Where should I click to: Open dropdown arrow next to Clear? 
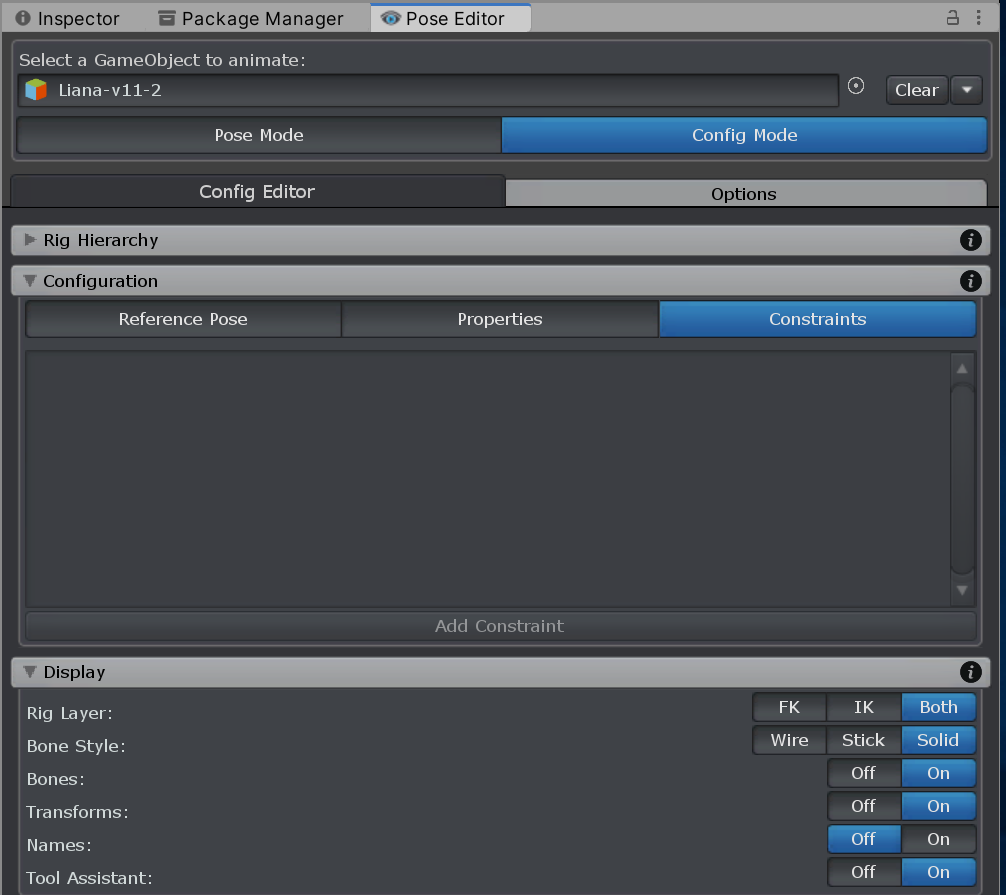(x=967, y=90)
